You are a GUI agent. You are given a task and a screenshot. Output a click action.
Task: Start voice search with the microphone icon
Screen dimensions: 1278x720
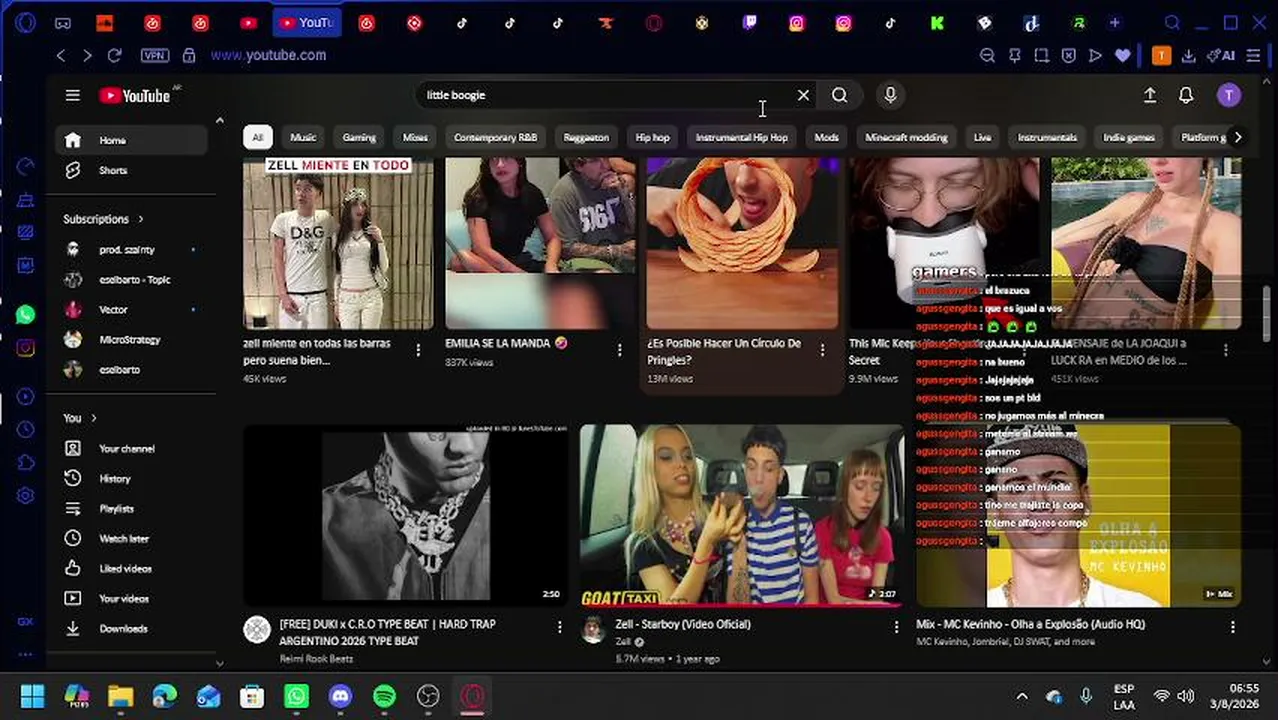coord(890,95)
